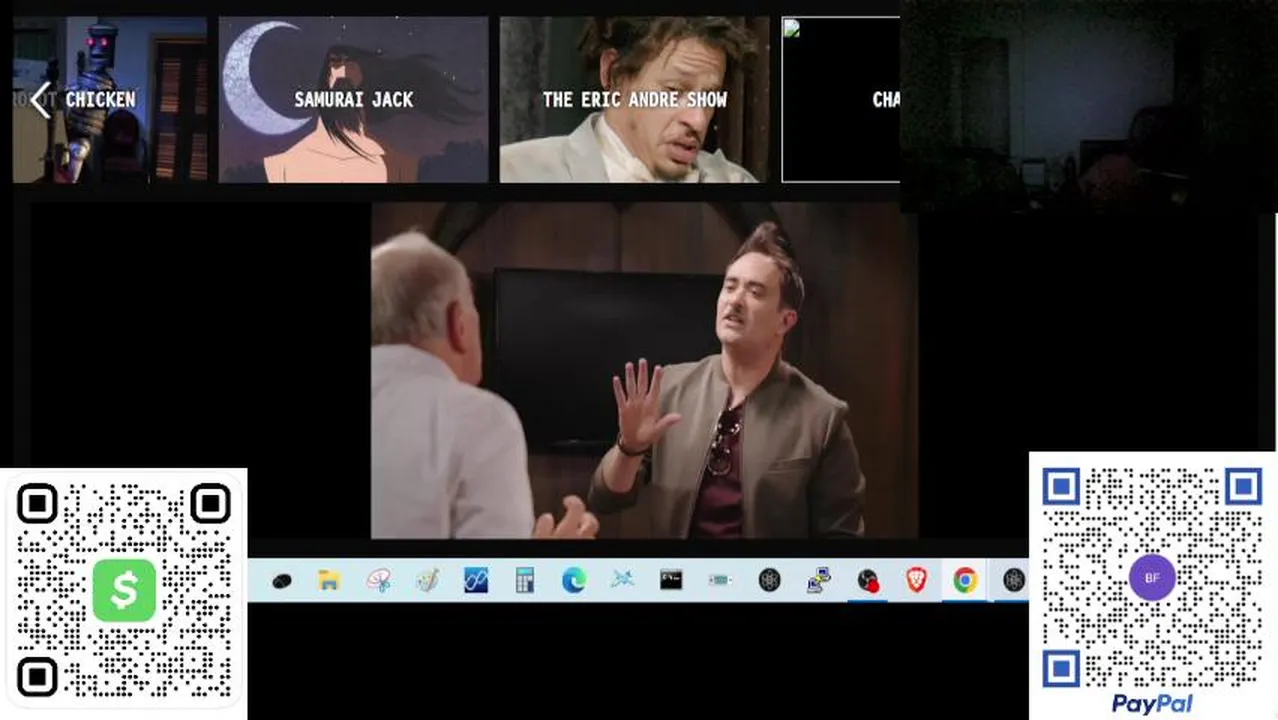Screen dimensions: 1278x720
Task: Open Microsoft Edge from the taskbar
Action: coord(574,580)
